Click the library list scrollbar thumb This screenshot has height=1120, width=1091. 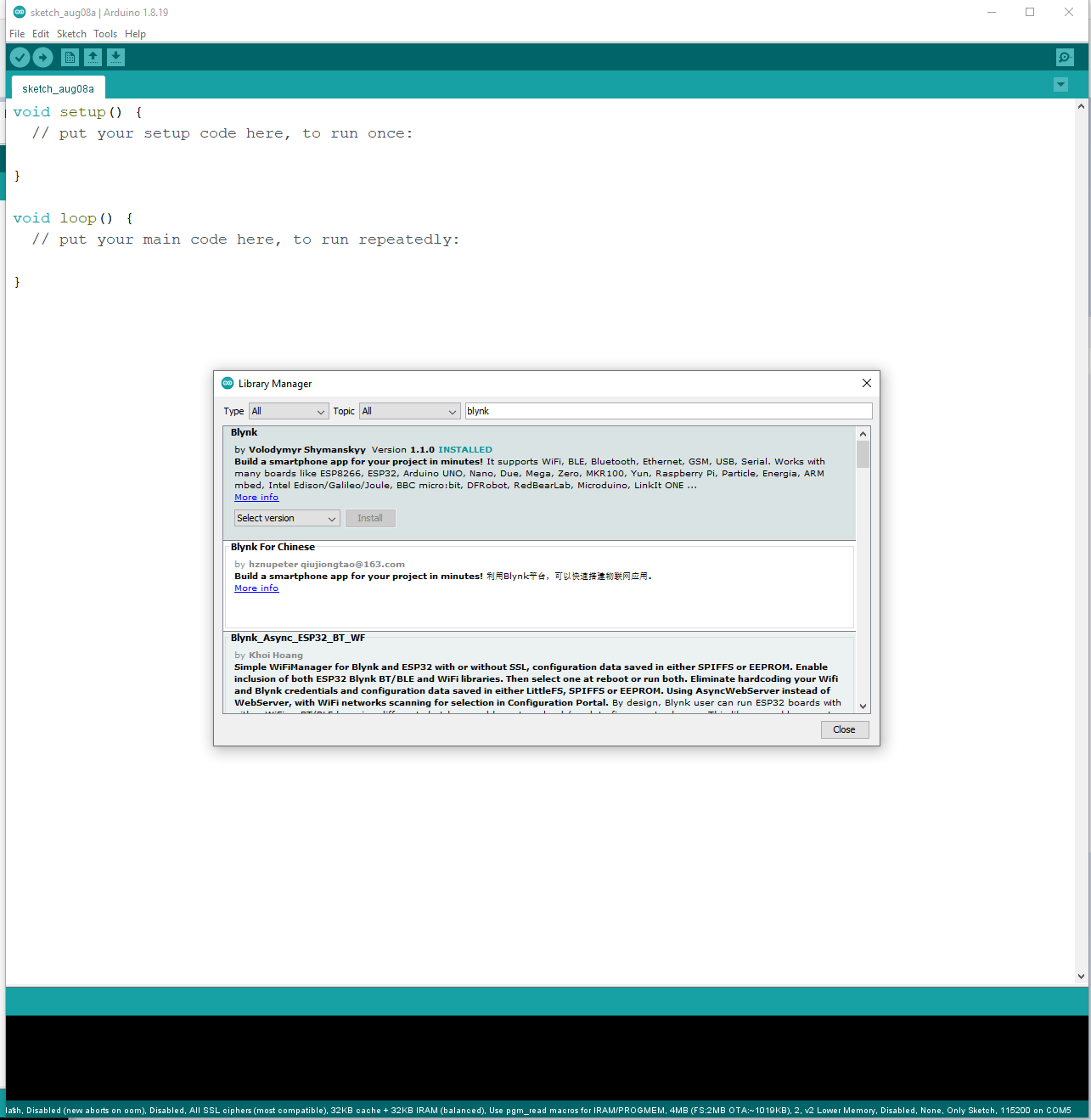863,454
